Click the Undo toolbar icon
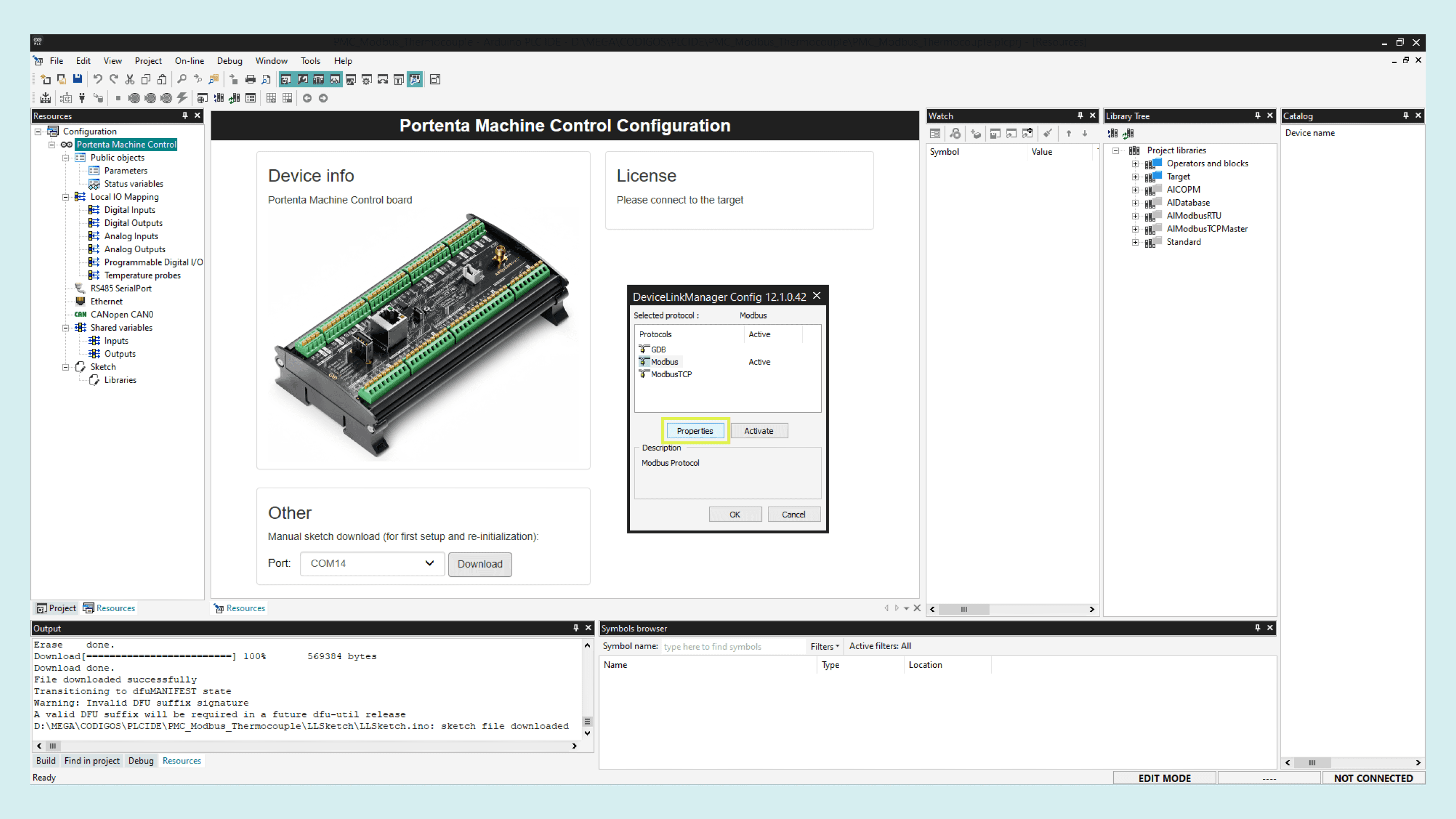The image size is (1456, 819). click(98, 79)
